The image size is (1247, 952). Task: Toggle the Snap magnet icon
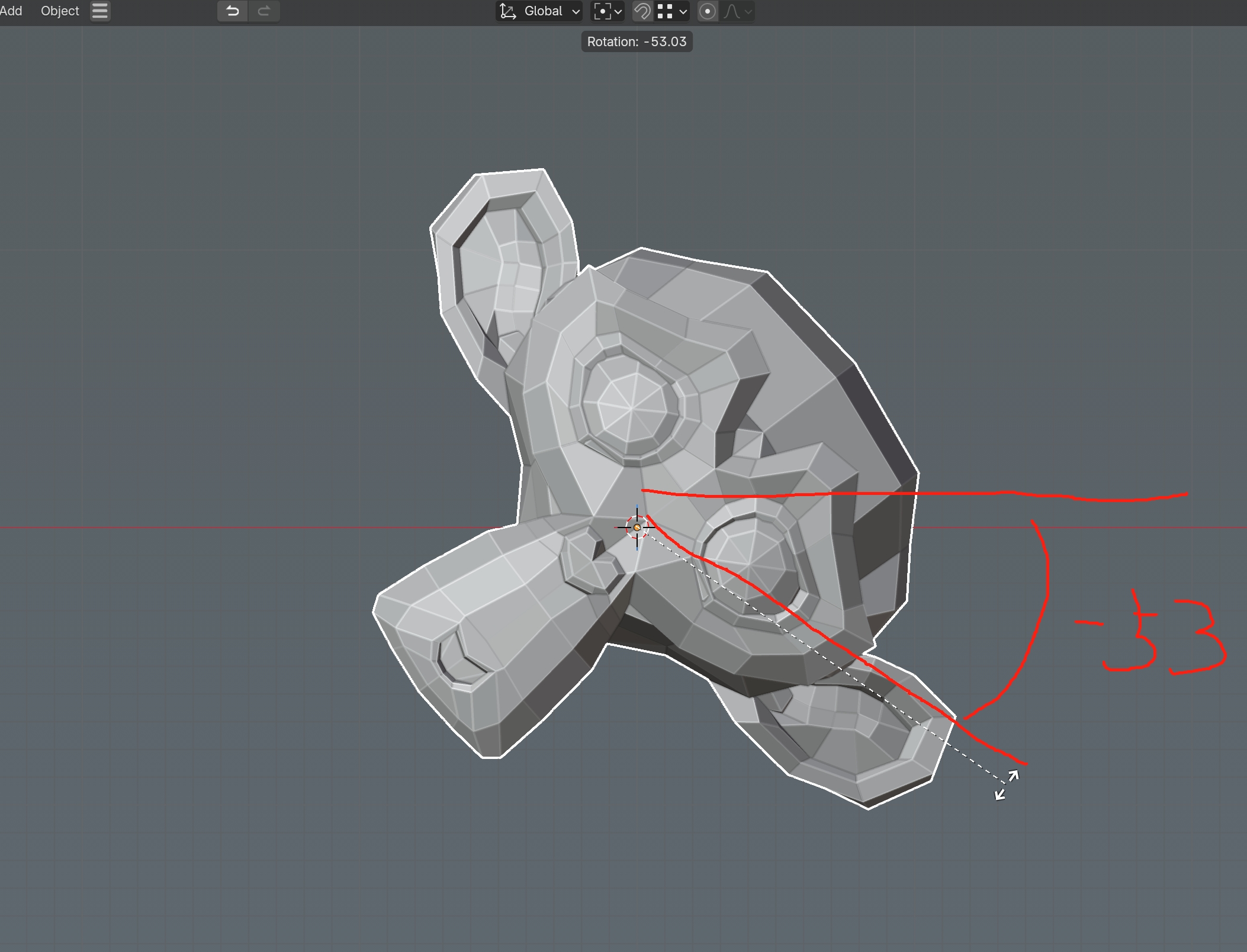pyautogui.click(x=642, y=11)
